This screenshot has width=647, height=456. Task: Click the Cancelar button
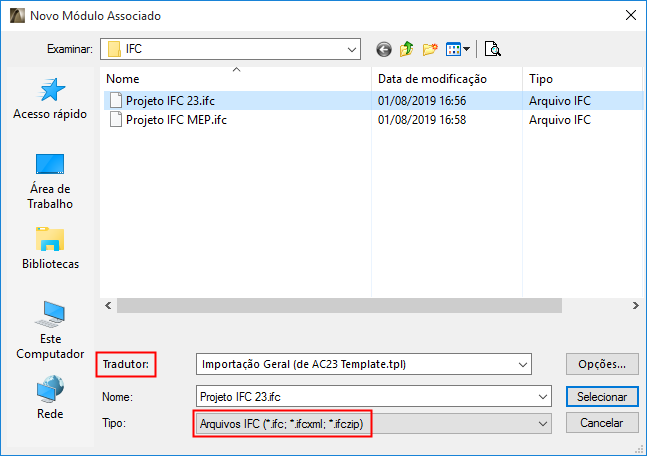[602, 424]
